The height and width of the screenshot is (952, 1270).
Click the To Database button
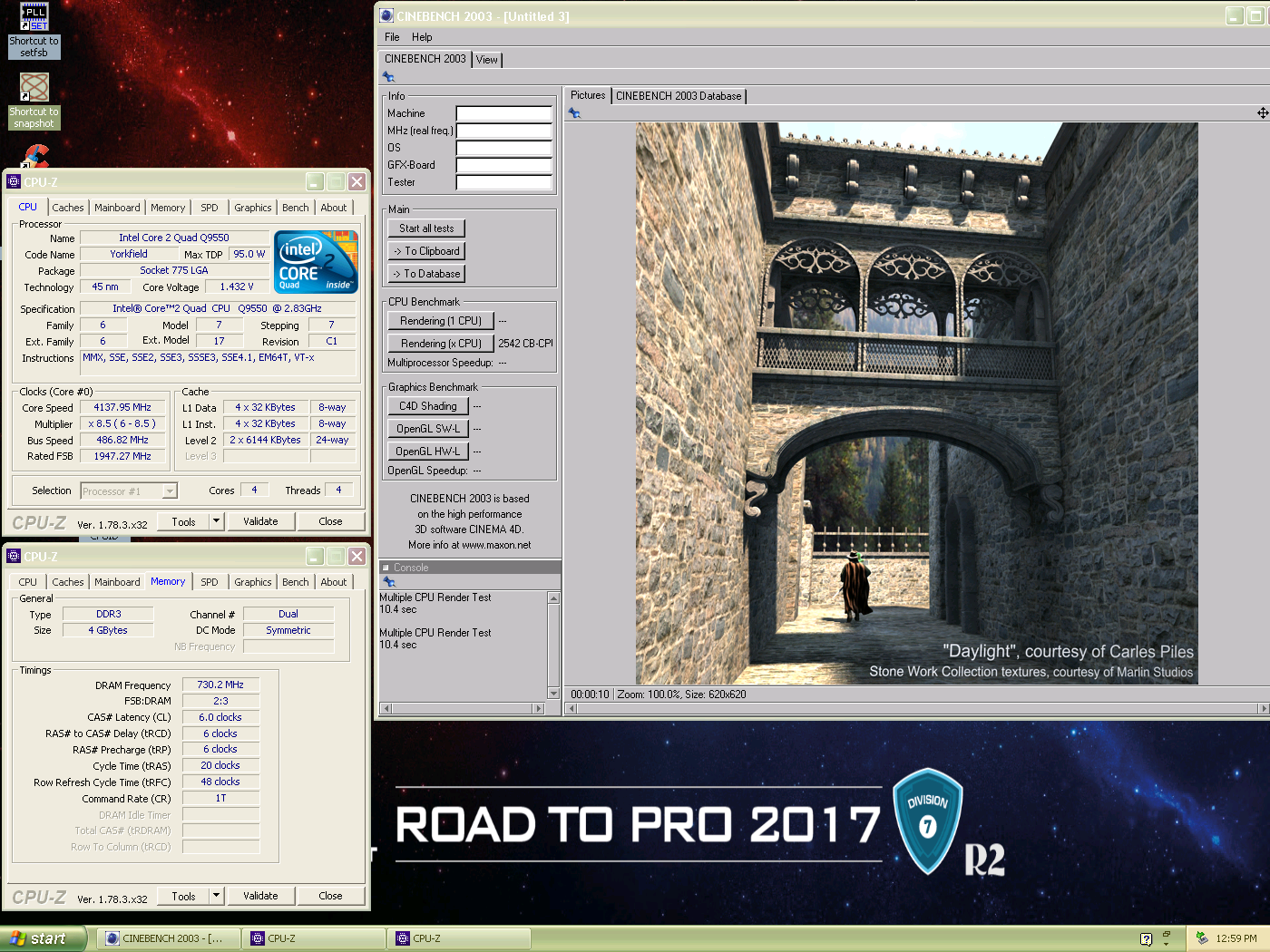click(426, 274)
